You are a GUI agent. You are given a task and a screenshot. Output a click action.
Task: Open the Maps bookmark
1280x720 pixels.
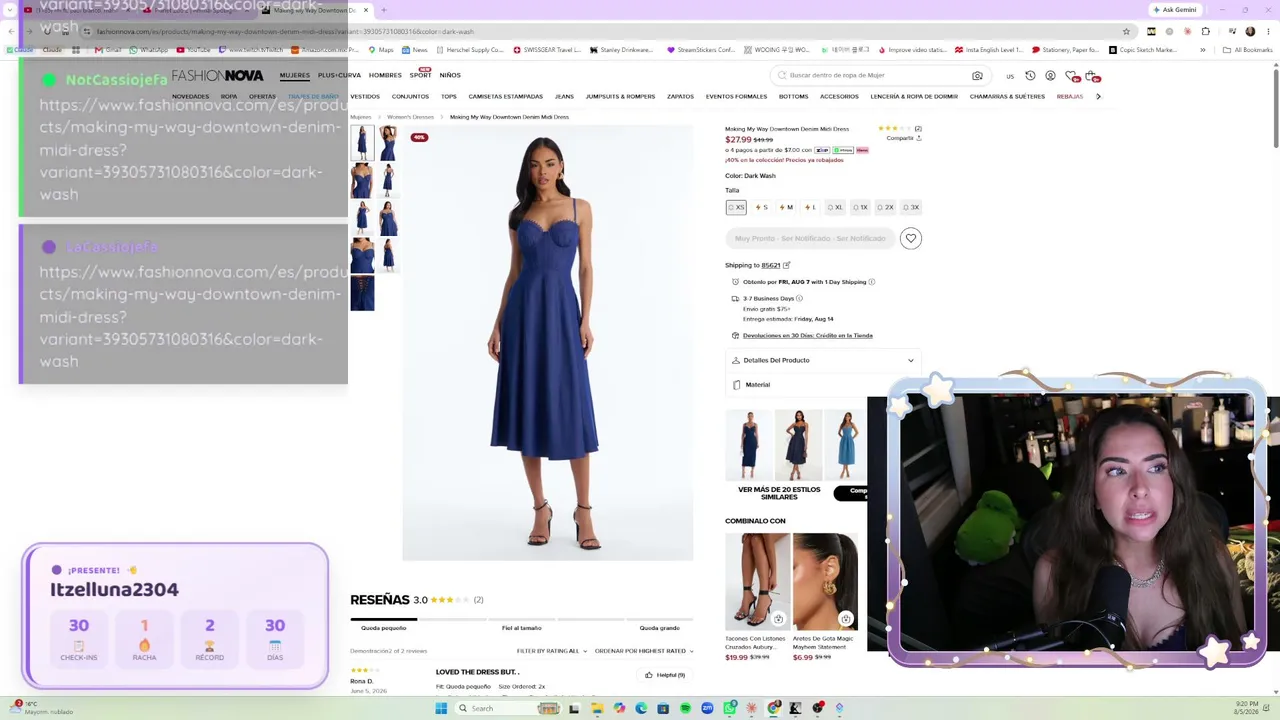coord(380,50)
